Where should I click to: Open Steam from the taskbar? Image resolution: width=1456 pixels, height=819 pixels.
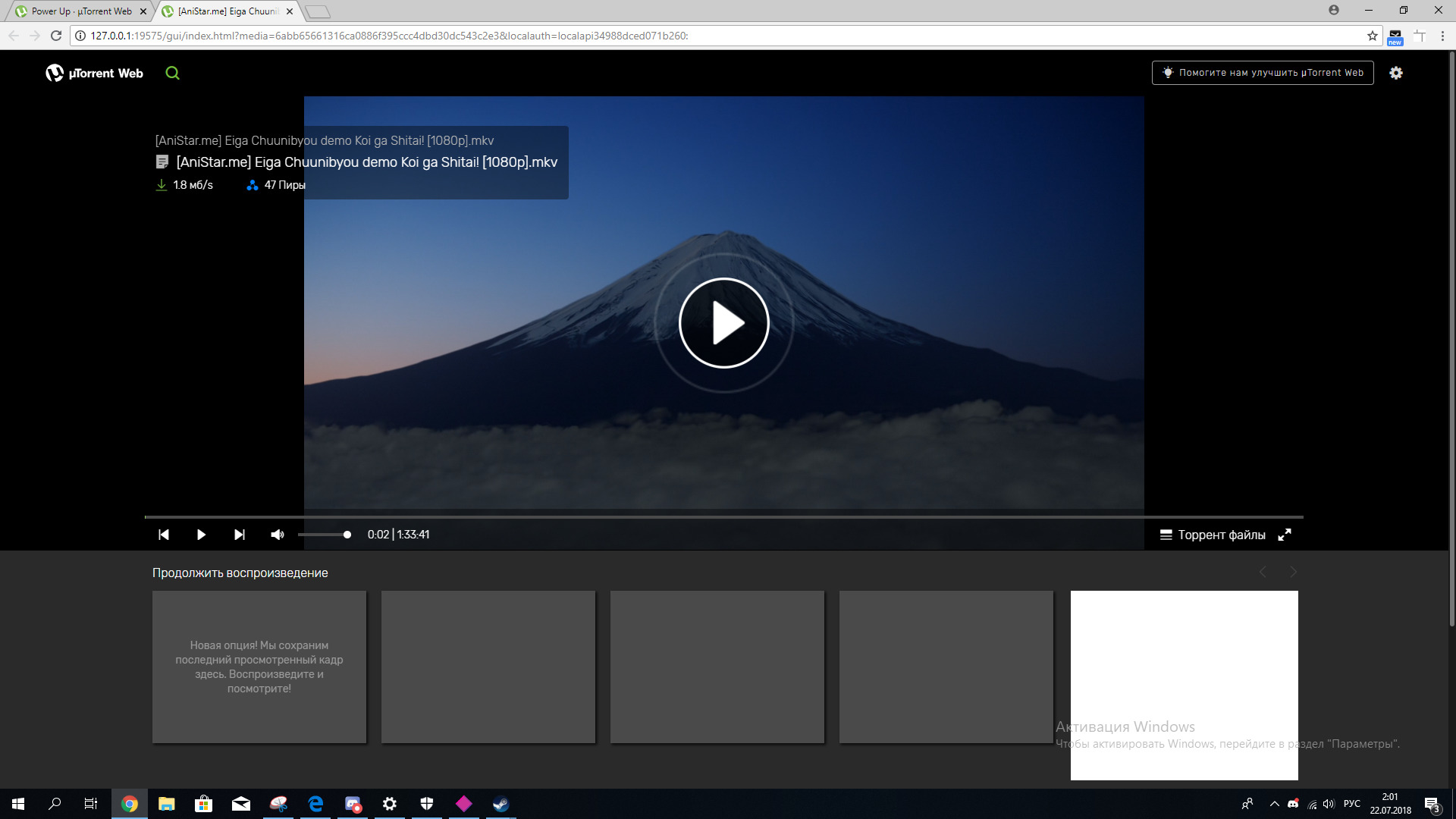tap(500, 804)
